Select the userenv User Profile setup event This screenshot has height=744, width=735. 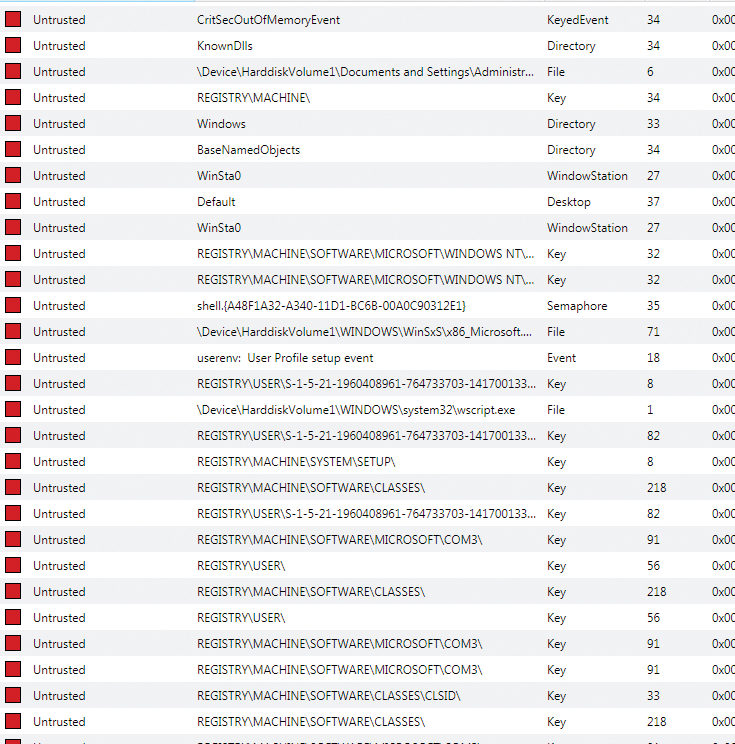tap(299, 358)
